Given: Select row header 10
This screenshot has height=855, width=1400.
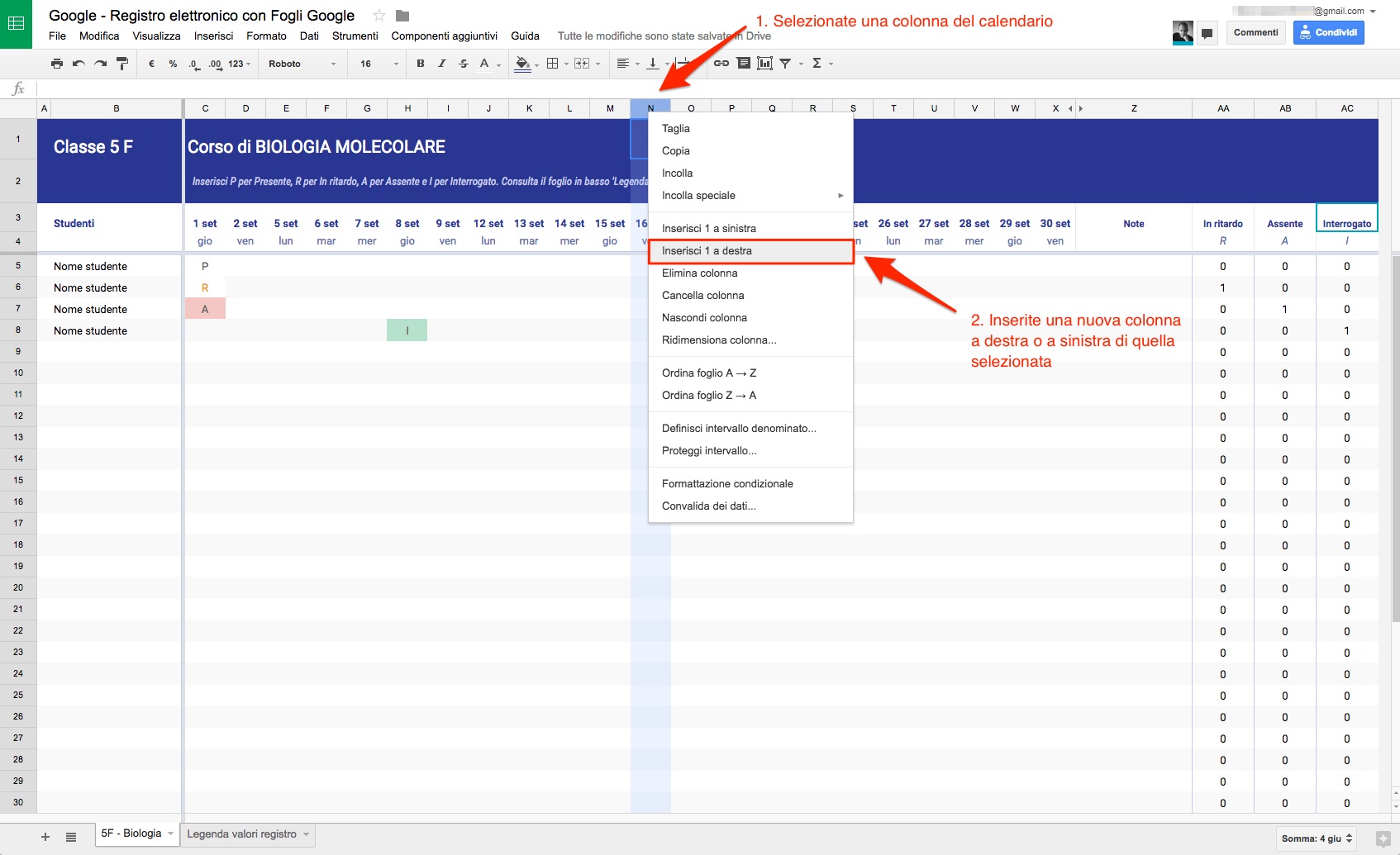Looking at the screenshot, I should (x=18, y=373).
